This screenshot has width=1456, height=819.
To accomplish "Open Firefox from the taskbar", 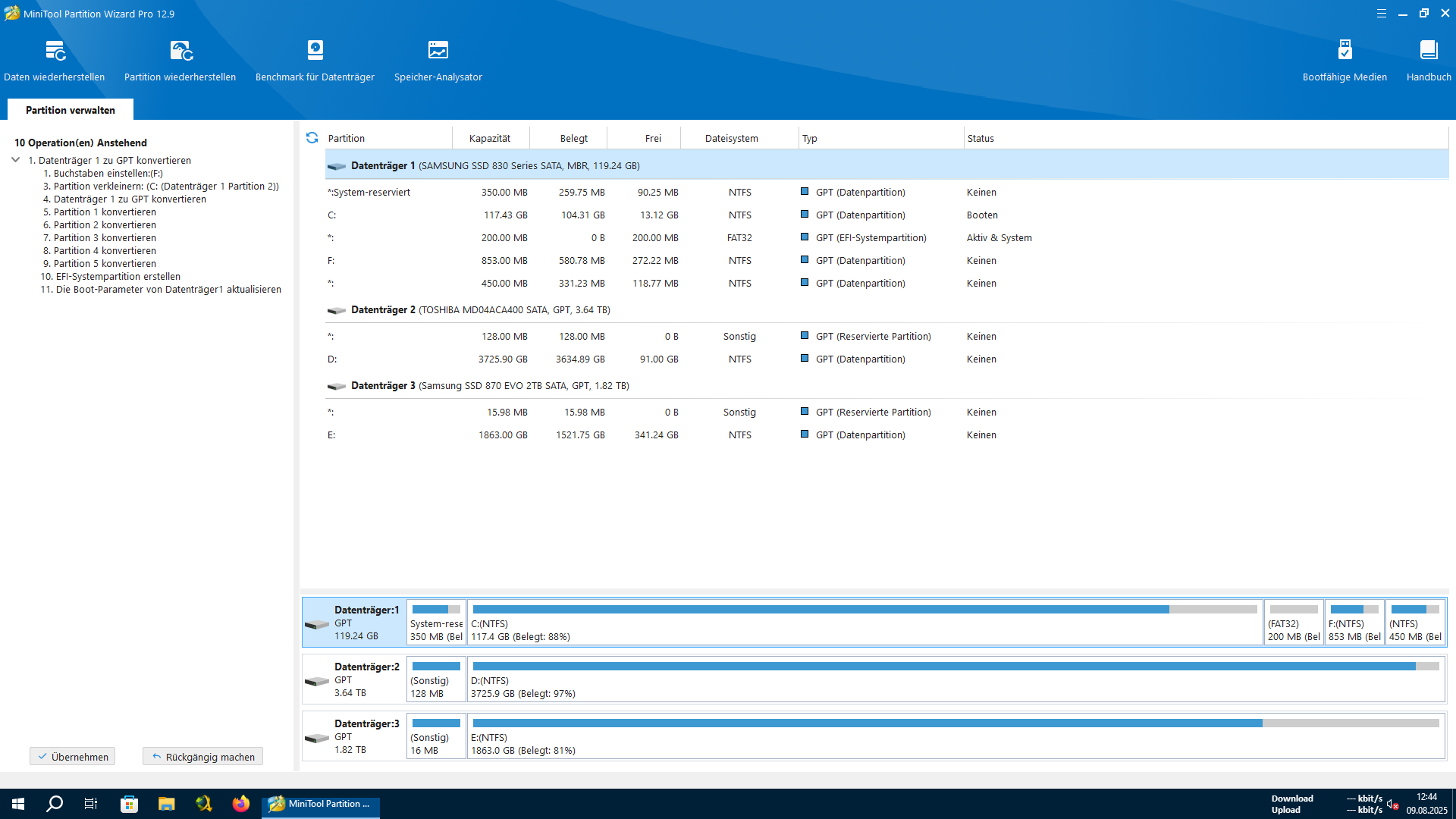I will [x=241, y=804].
